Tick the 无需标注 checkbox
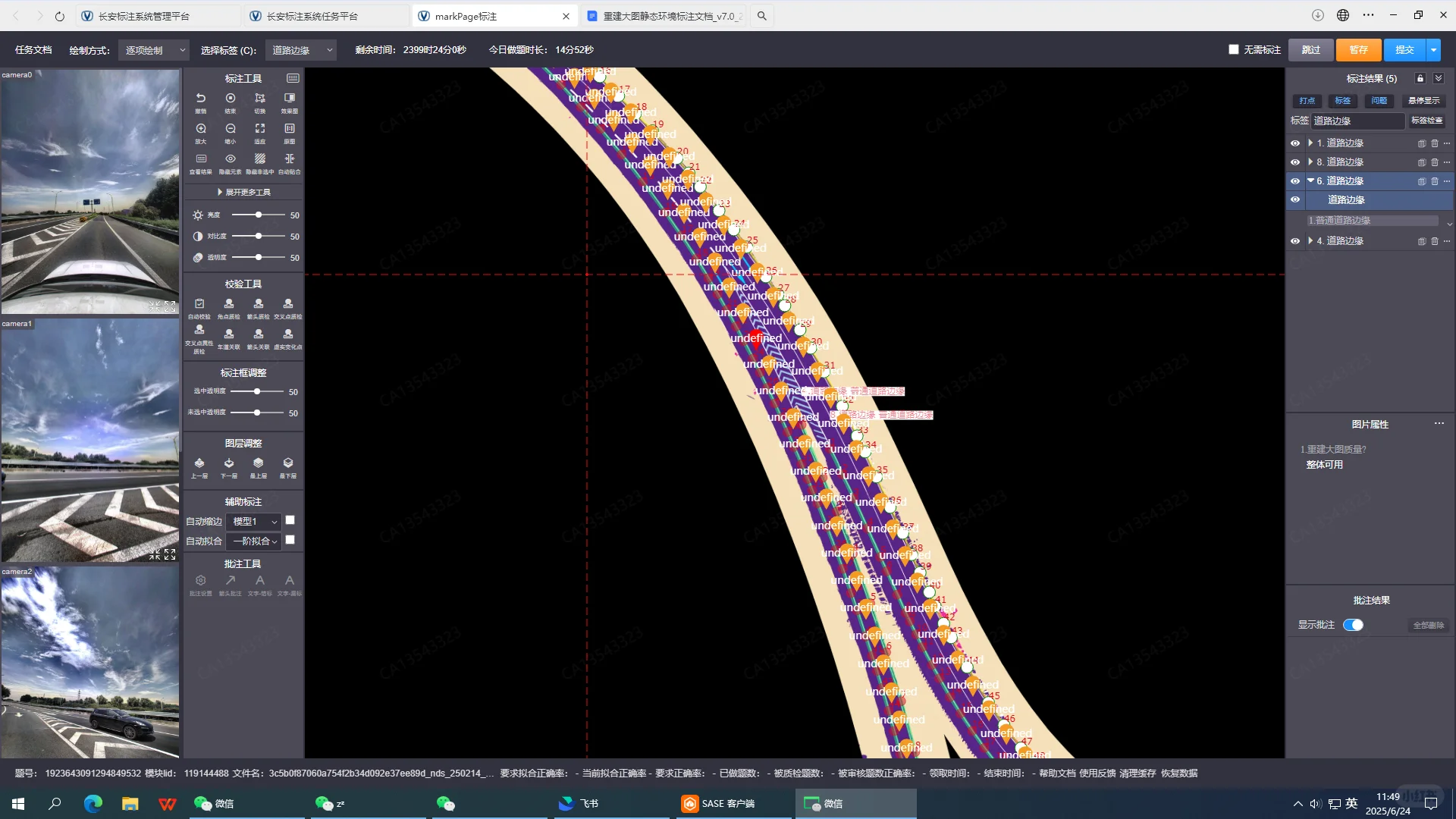The image size is (1456, 819). click(x=1233, y=49)
